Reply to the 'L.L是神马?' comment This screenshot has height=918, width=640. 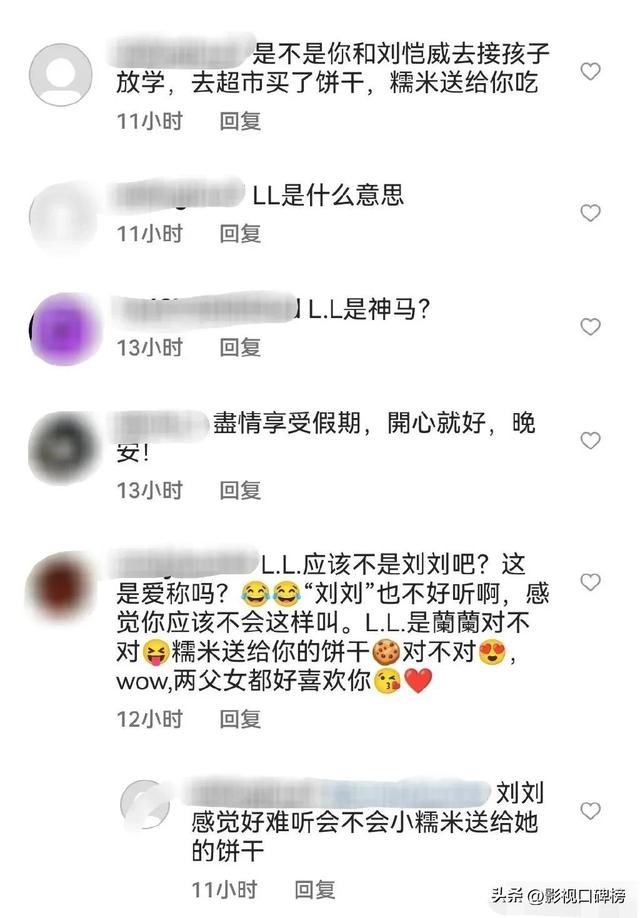pyautogui.click(x=240, y=347)
